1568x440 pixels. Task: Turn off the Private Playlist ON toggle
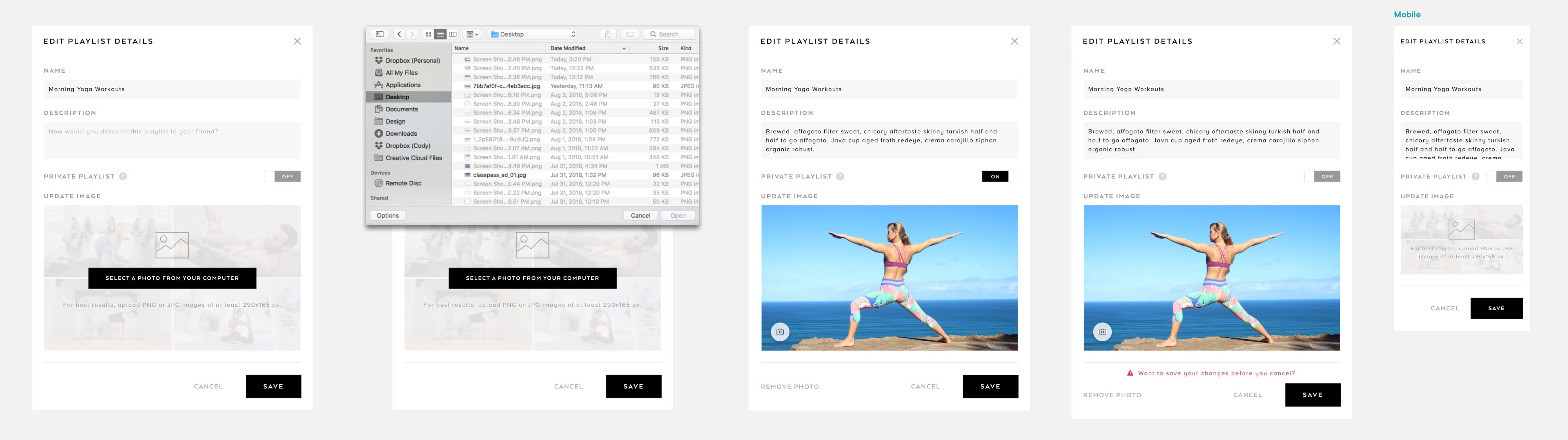1000,176
